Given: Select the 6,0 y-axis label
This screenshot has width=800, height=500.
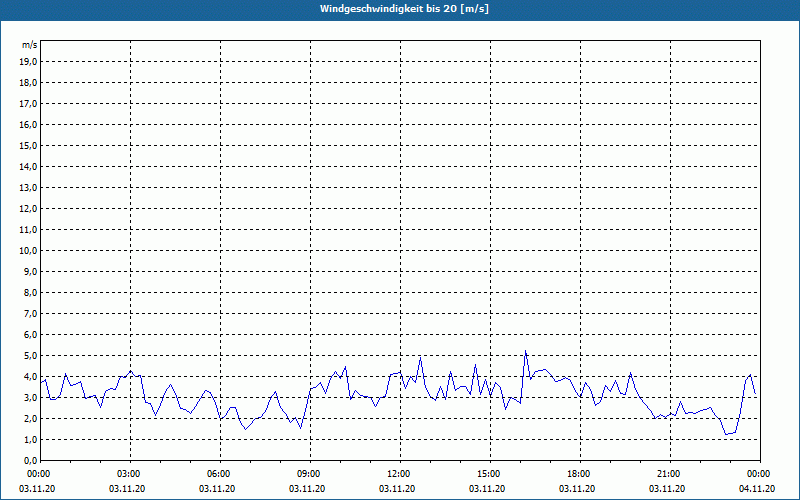Looking at the screenshot, I should (x=31, y=334).
